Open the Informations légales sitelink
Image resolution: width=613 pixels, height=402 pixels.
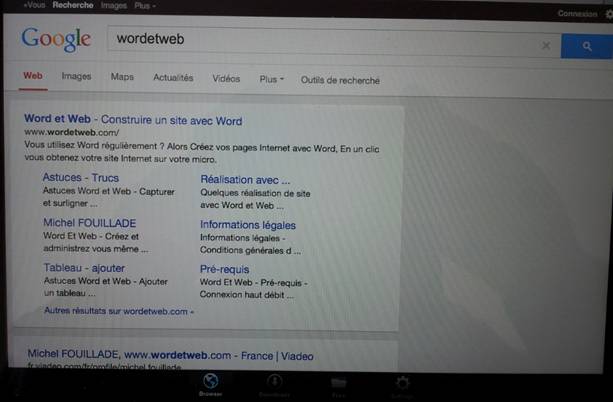[x=248, y=225]
